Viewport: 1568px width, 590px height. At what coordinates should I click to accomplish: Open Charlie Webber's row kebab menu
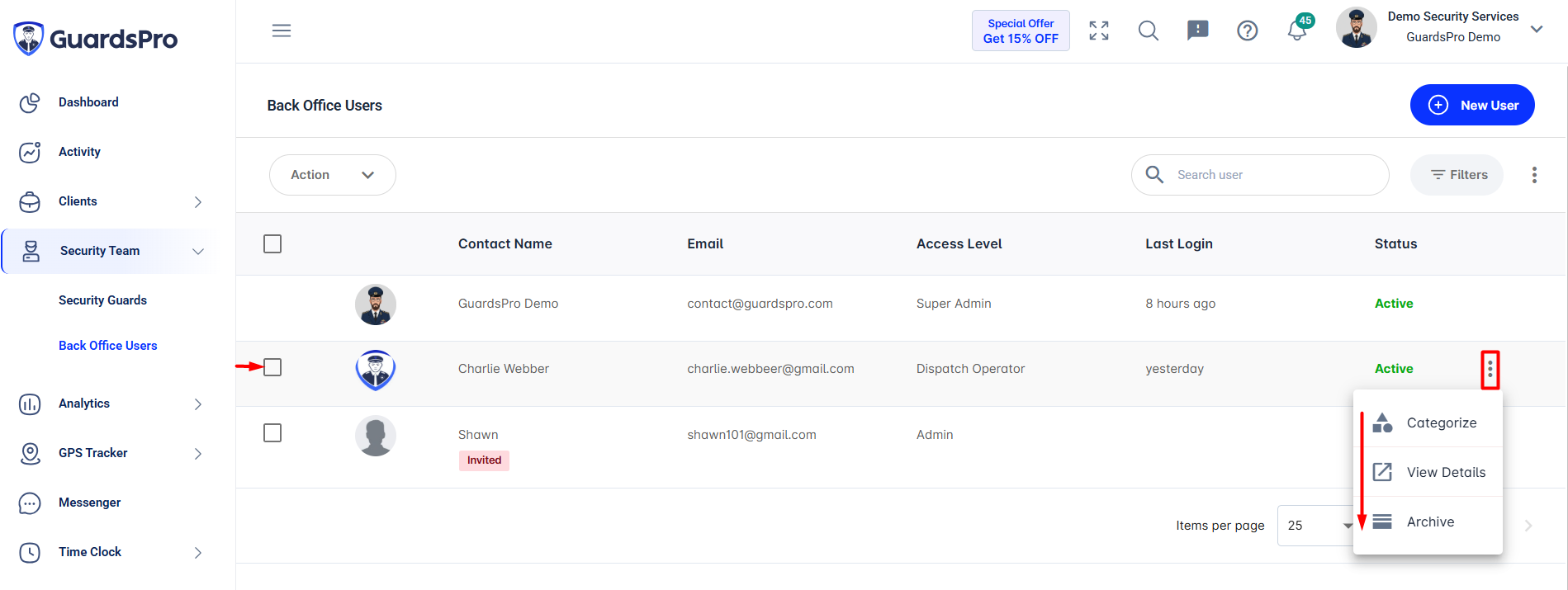[1490, 369]
